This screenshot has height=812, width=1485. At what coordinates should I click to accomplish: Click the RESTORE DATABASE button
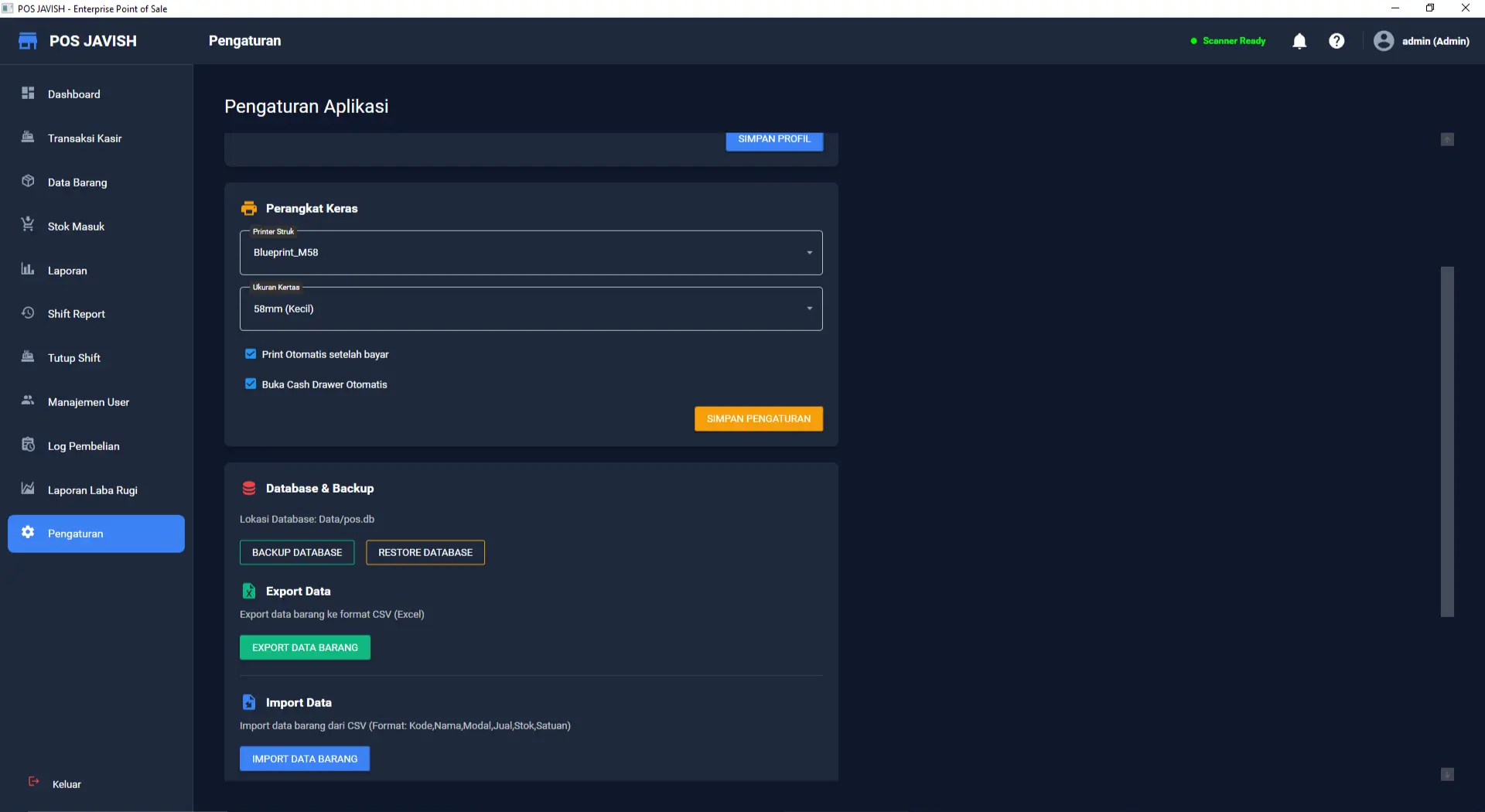coord(425,553)
